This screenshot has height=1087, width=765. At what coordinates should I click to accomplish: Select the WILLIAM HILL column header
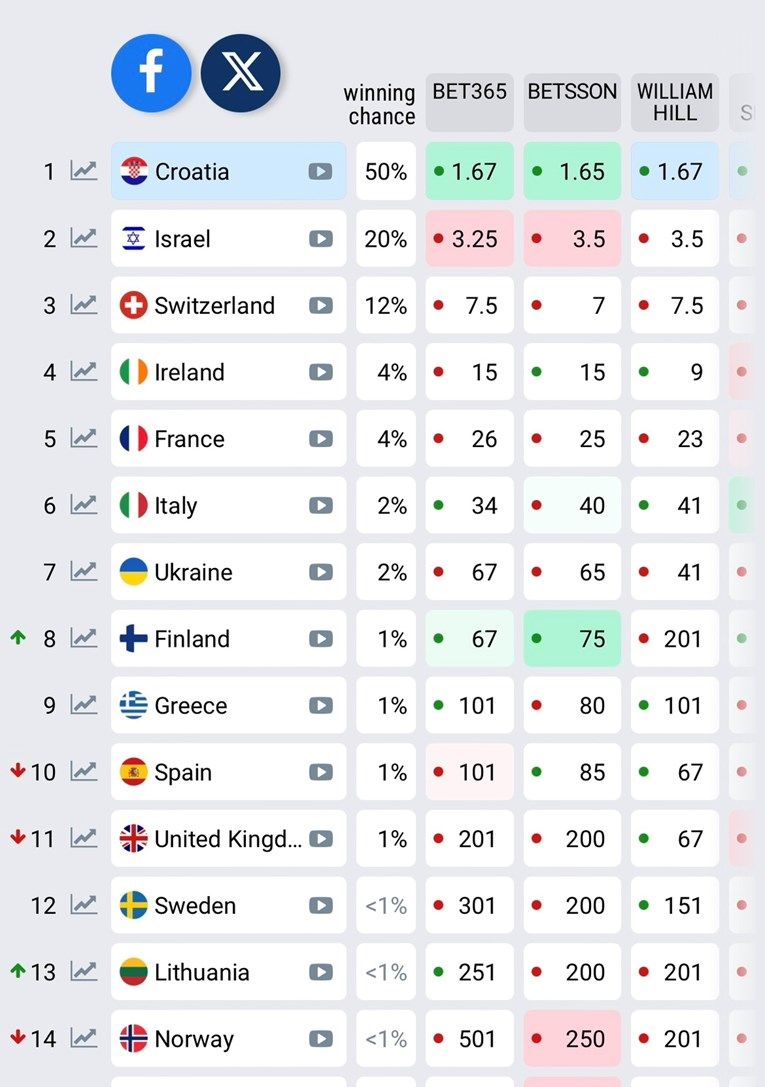click(675, 102)
